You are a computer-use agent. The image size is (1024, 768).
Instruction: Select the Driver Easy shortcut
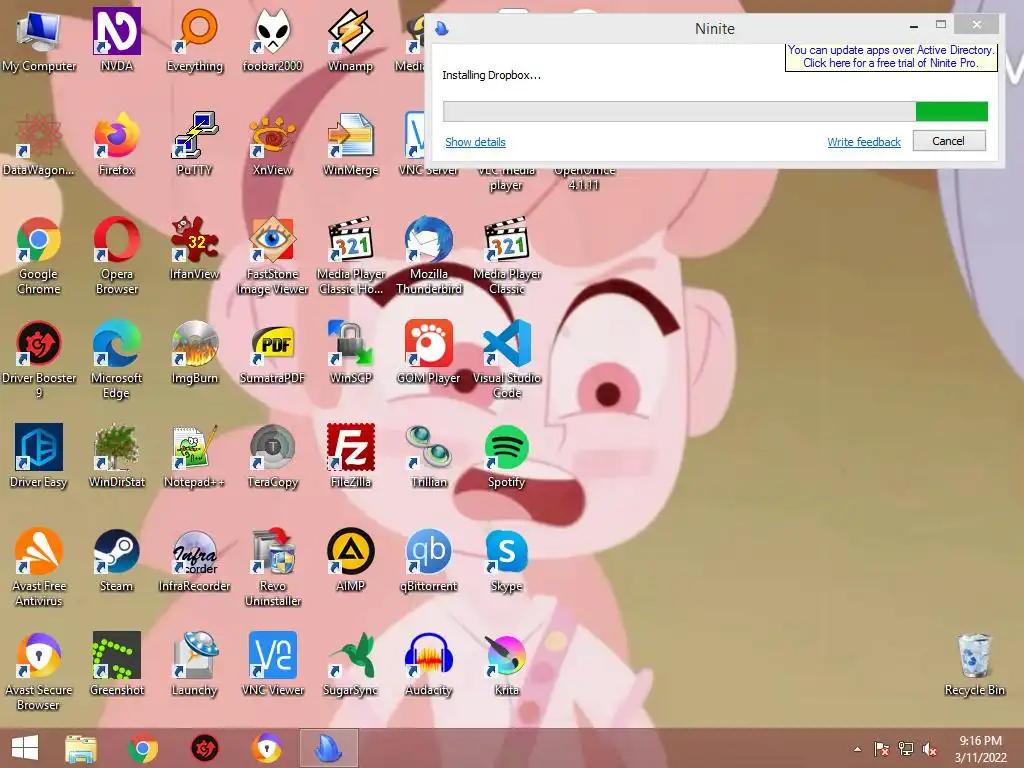pyautogui.click(x=39, y=455)
